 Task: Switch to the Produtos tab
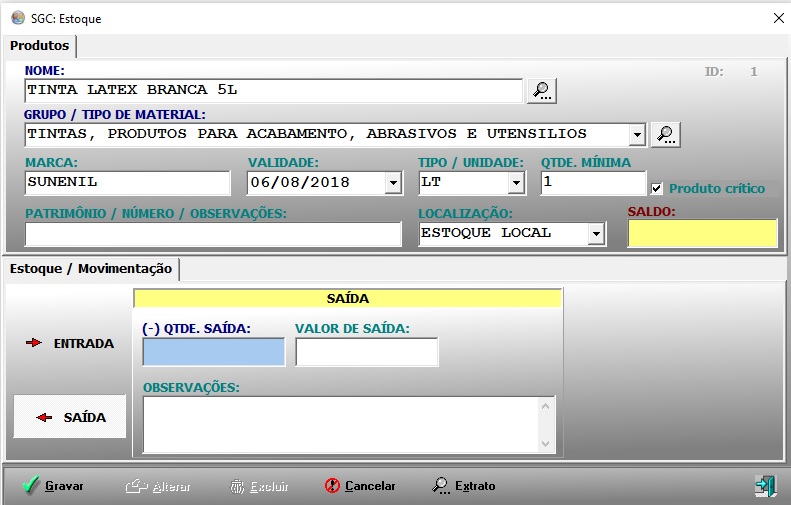[40, 46]
